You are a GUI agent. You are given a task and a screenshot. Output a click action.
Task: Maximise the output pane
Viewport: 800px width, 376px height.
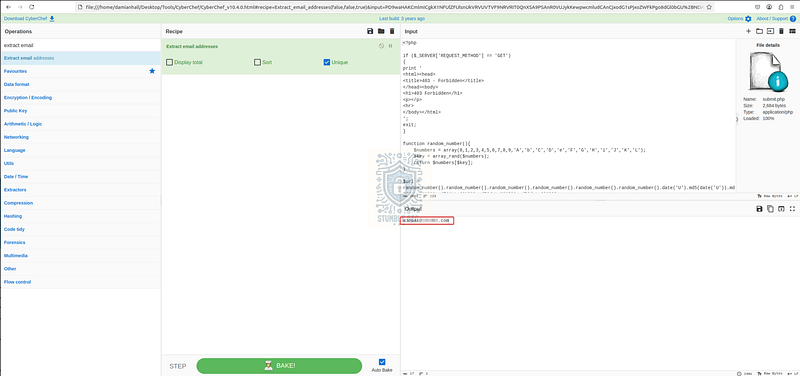(792, 209)
